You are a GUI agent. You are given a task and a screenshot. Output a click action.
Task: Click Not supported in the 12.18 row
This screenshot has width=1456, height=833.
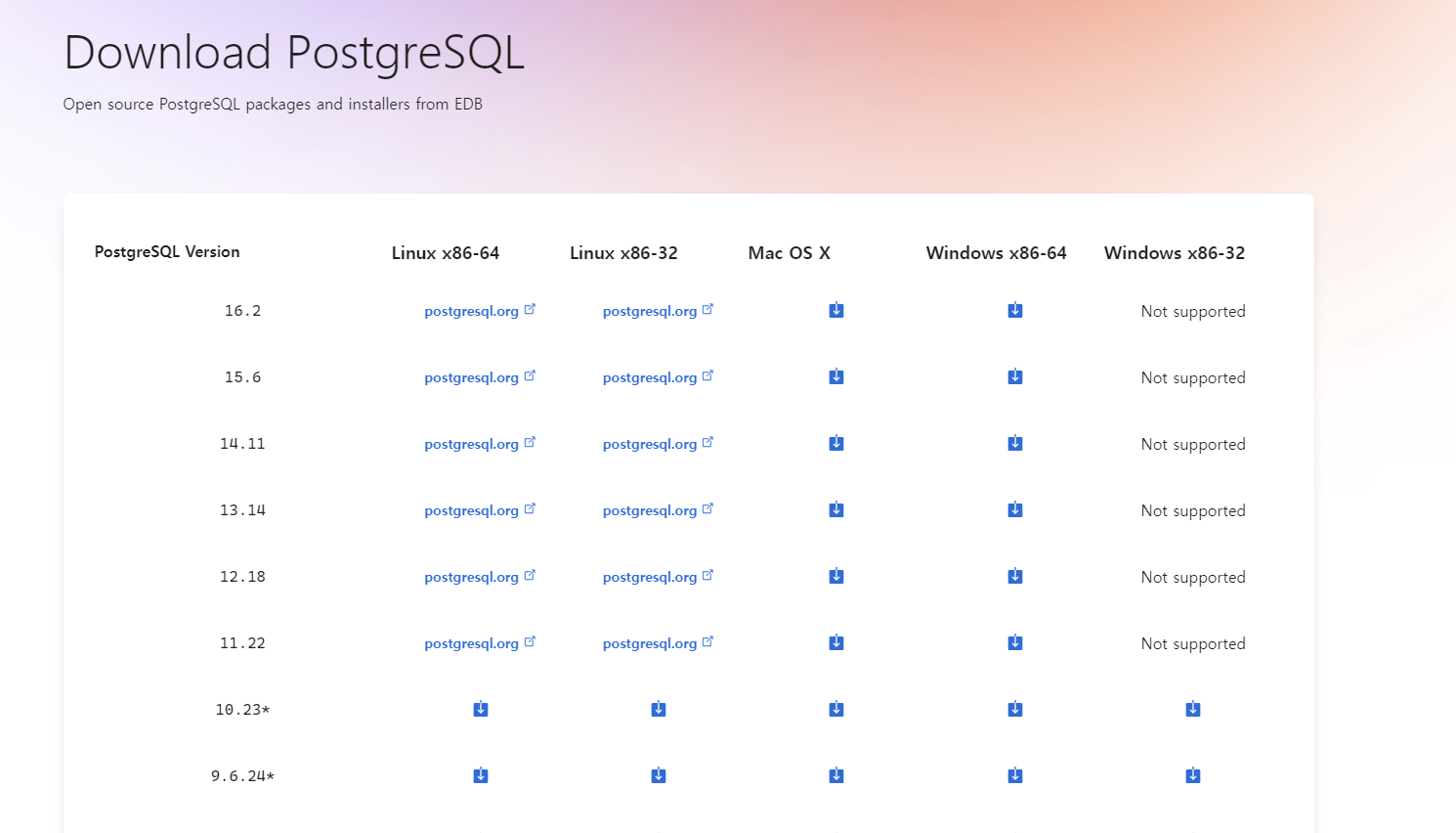tap(1193, 577)
